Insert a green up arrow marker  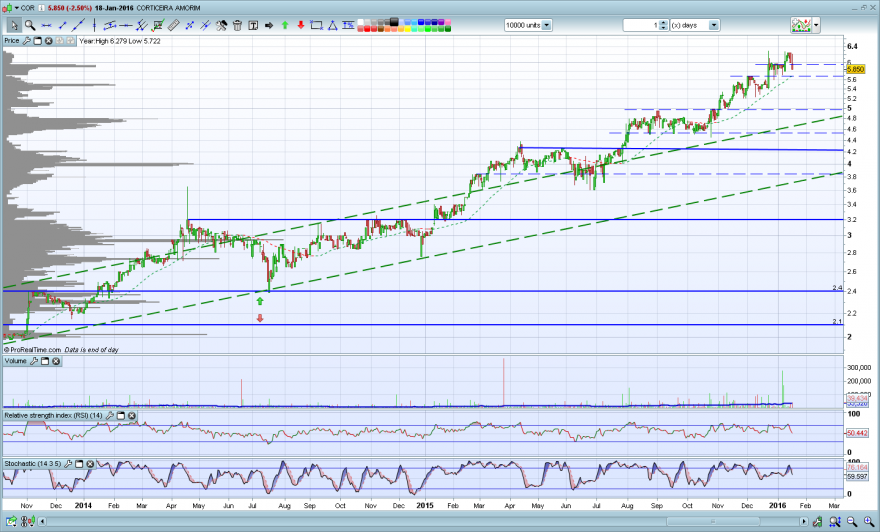285,25
